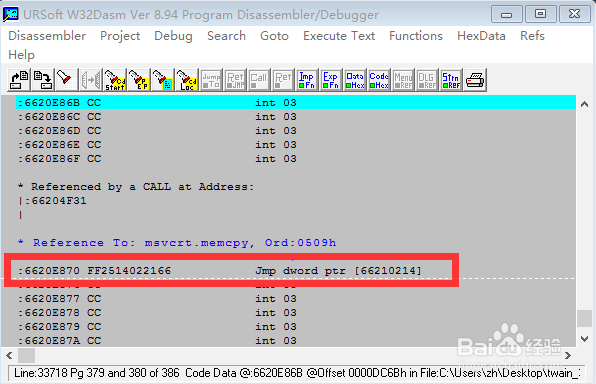Screen dimensions: 596x384
Task: Open the Execute Text menu
Action: [x=339, y=36]
